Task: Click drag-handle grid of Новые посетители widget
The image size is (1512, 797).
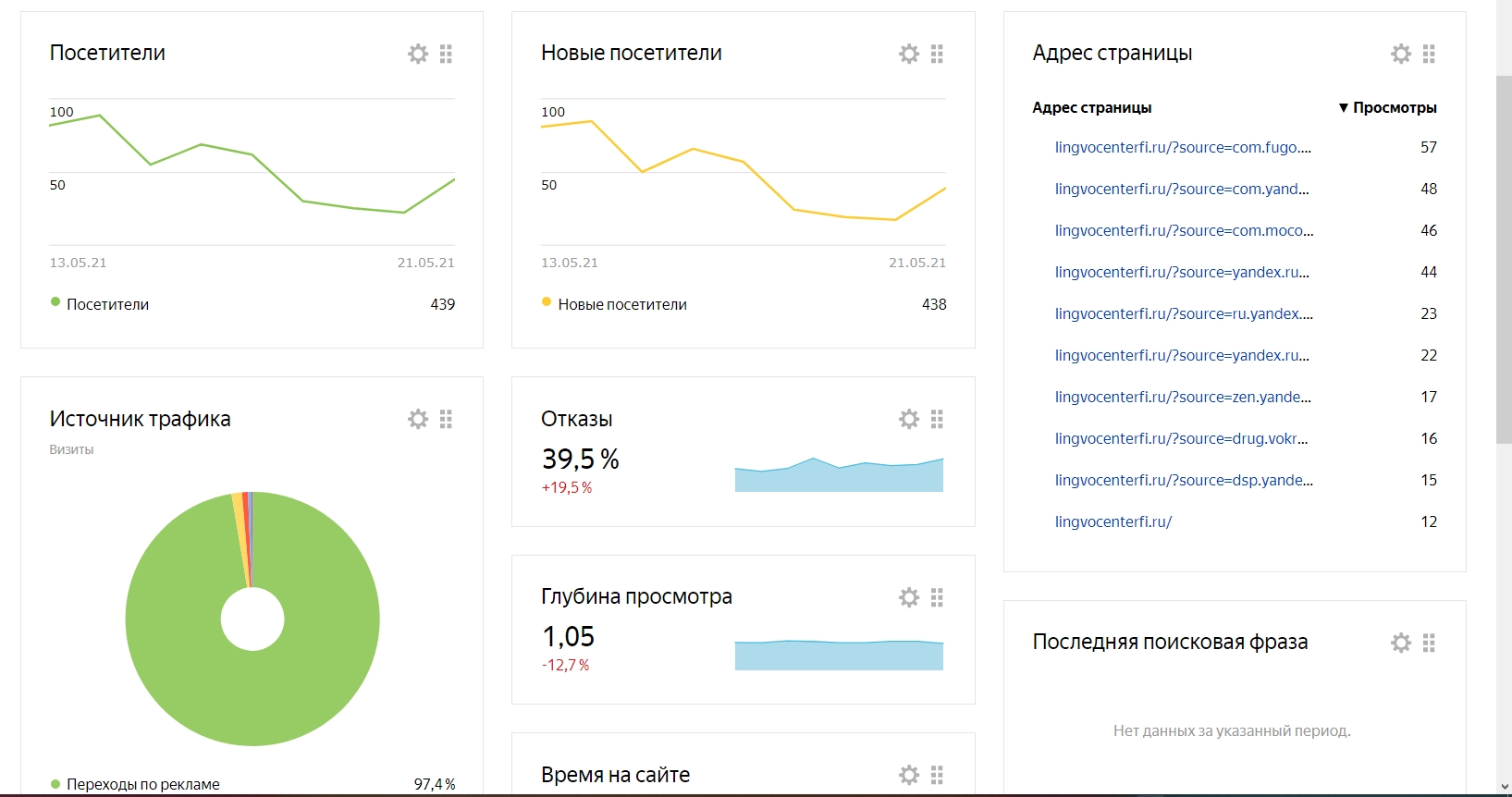Action: click(x=937, y=54)
